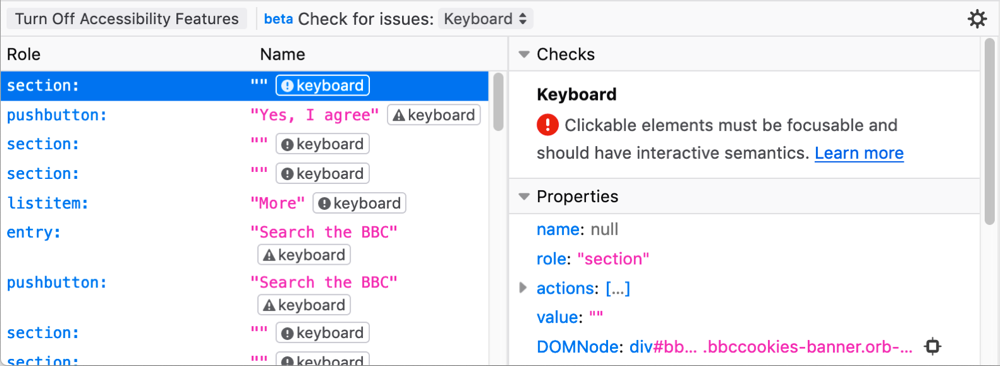This screenshot has width=1000, height=366.
Task: Click keyboard badge on highlighted section row
Action: (x=323, y=86)
